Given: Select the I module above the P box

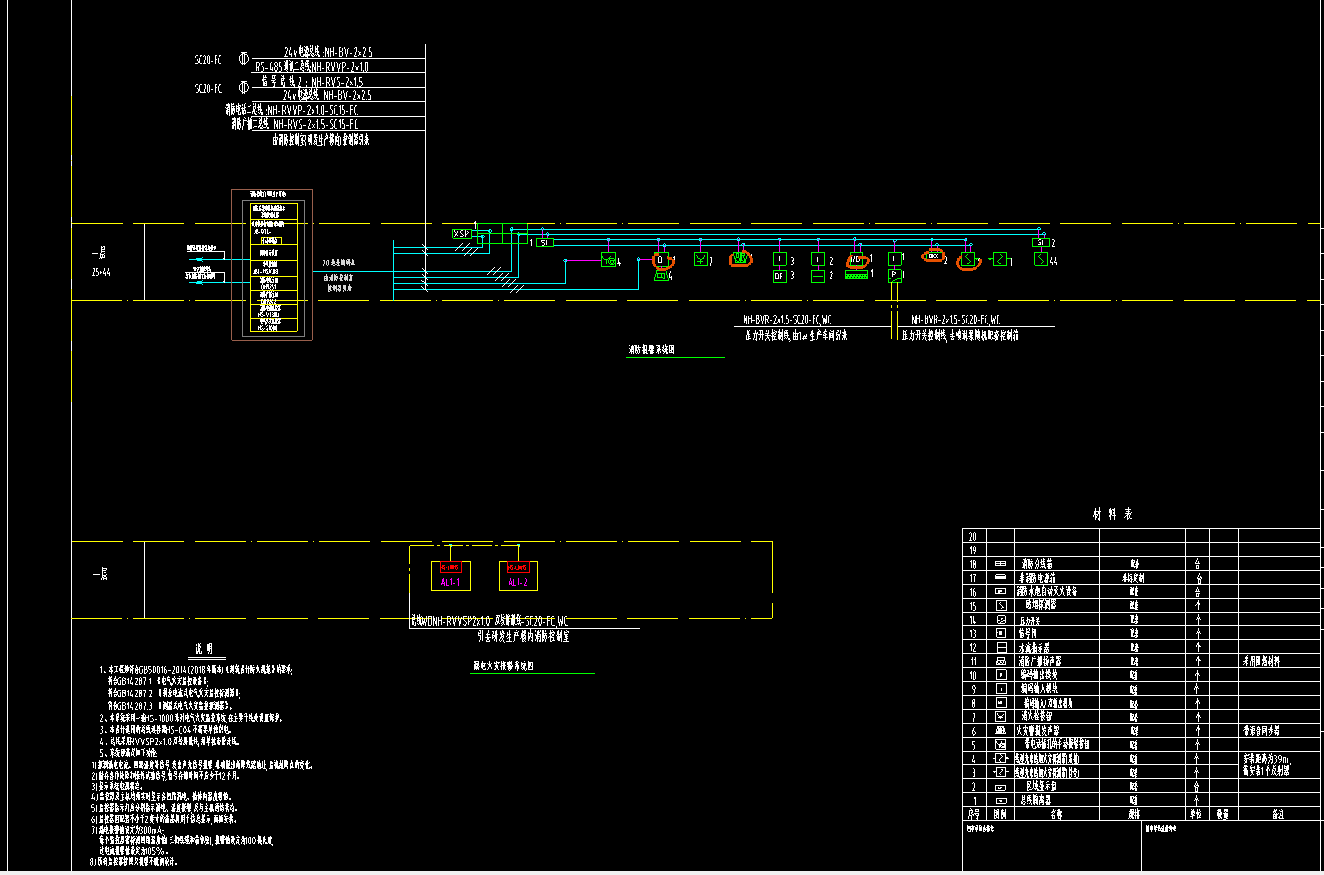Looking at the screenshot, I should coord(894,259).
